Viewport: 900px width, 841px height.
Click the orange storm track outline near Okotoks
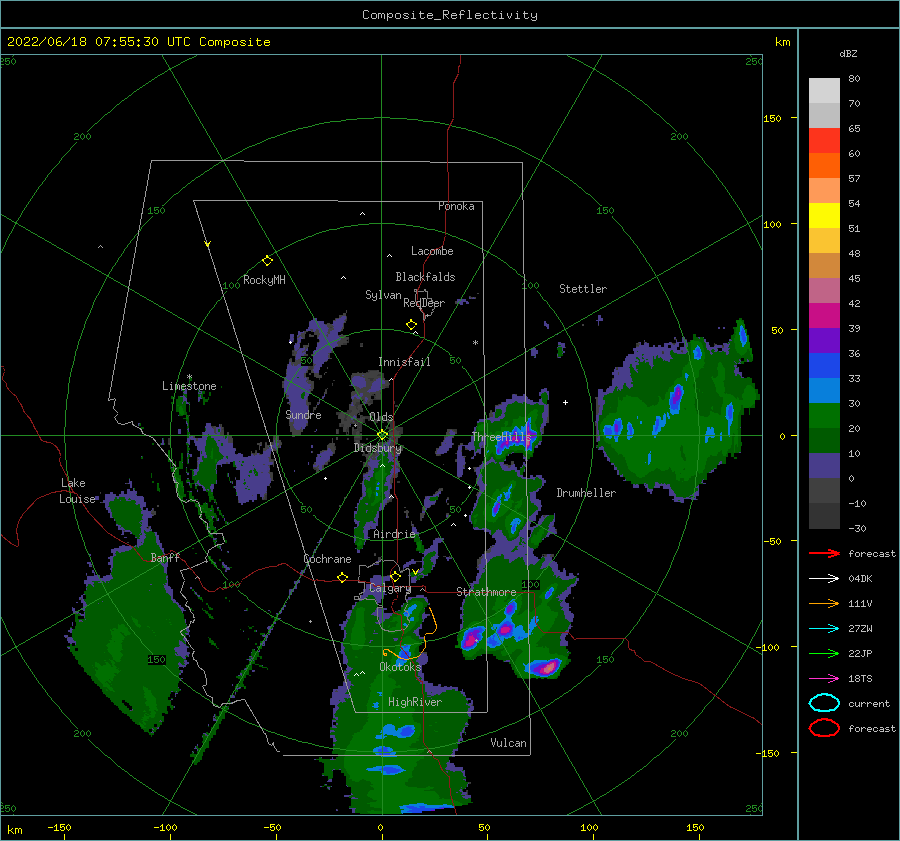(409, 634)
